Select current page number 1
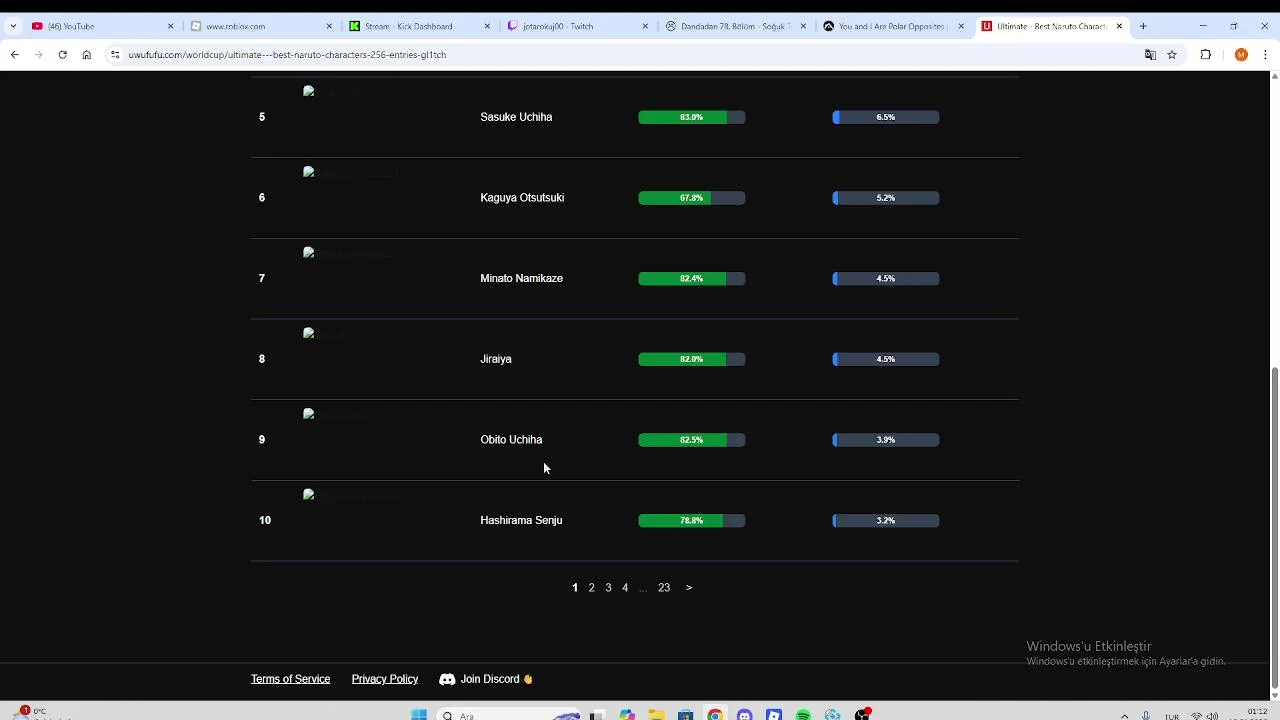 click(575, 588)
